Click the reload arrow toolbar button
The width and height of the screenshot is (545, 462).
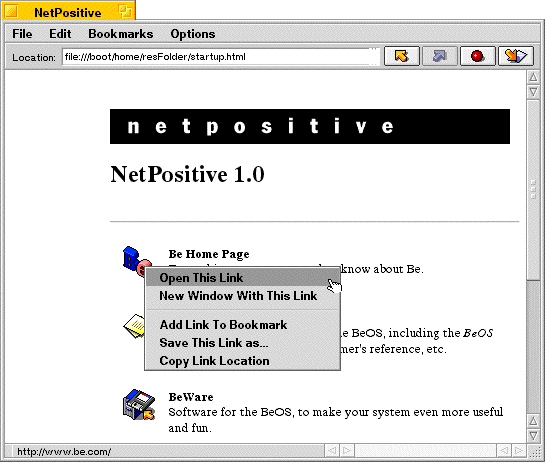click(x=516, y=56)
